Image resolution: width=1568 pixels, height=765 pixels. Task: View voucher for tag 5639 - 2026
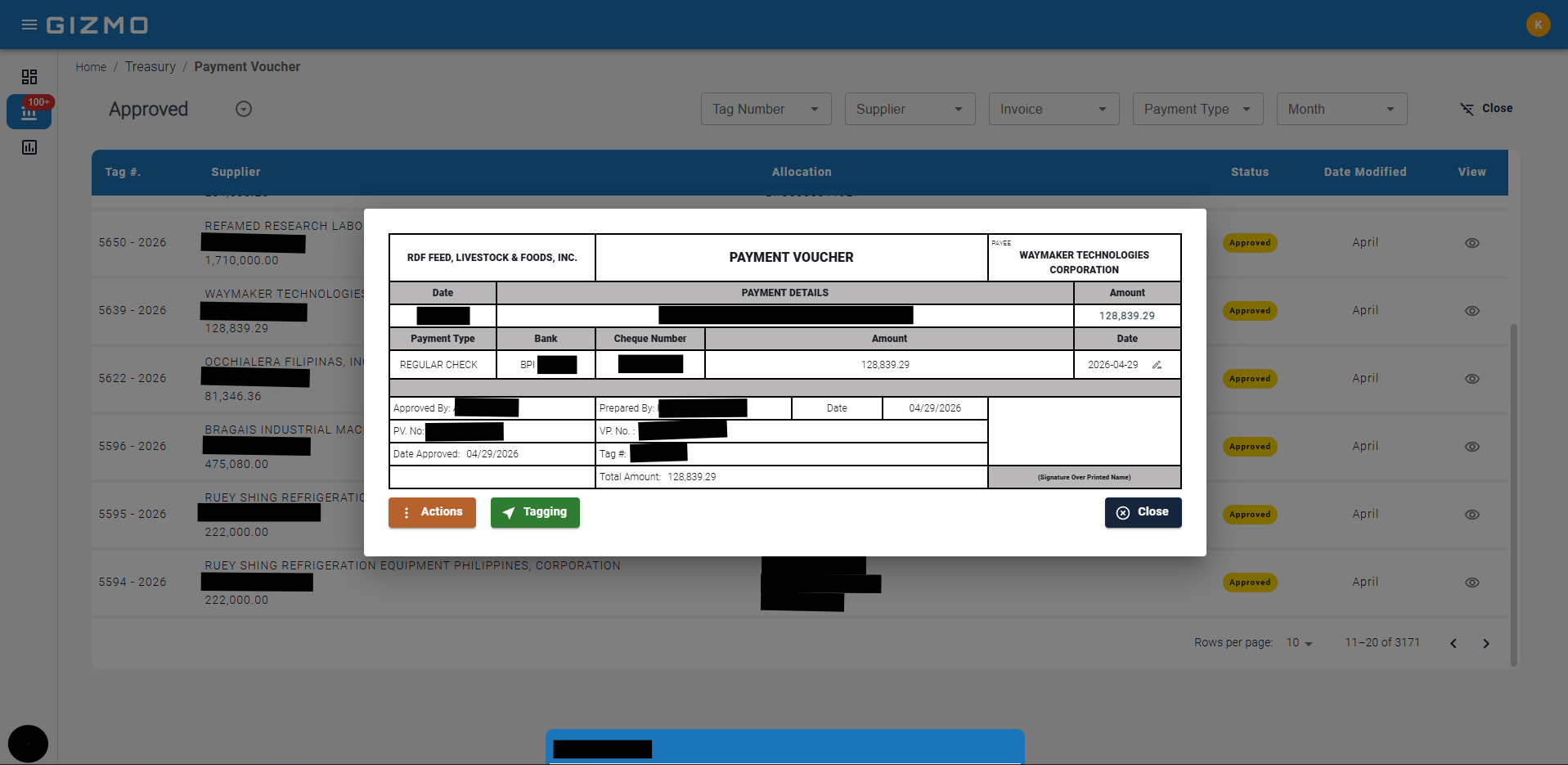1471,311
